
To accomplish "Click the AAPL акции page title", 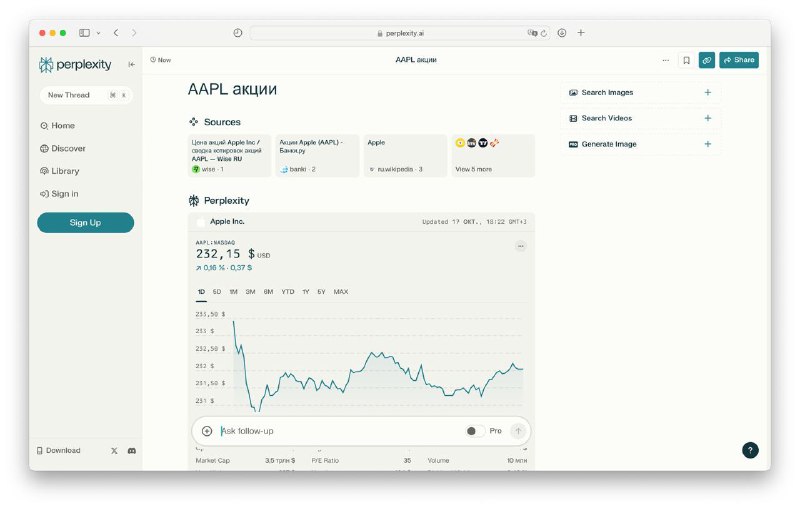I will point(232,89).
